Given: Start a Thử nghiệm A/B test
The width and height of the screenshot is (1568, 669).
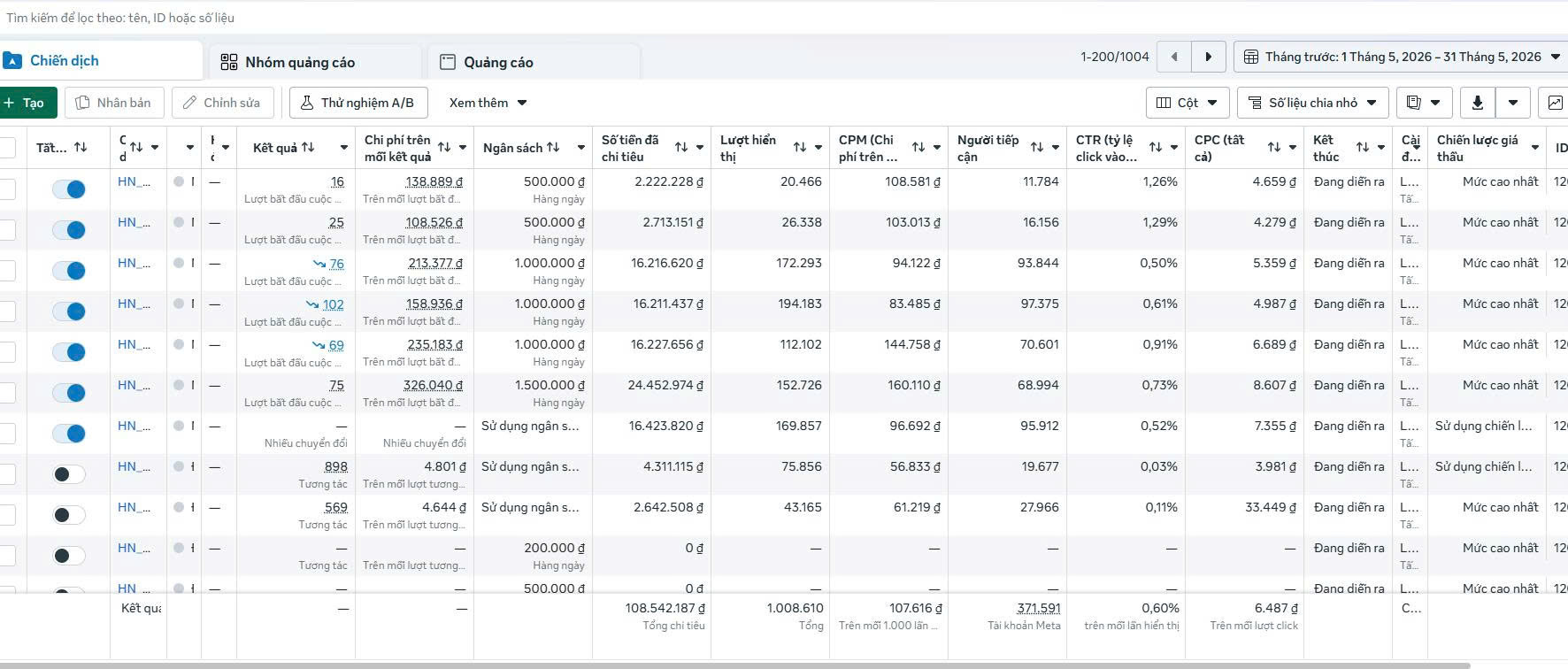Looking at the screenshot, I should 358,103.
